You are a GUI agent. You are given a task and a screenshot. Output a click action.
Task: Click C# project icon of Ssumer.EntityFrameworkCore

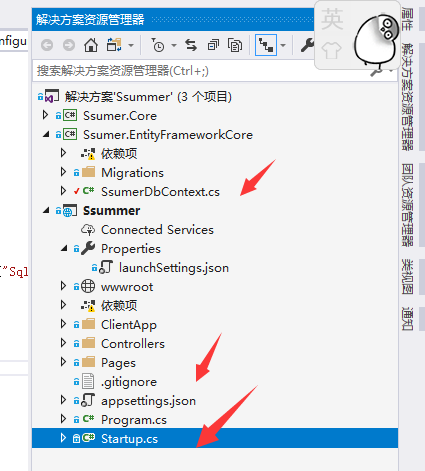70,135
